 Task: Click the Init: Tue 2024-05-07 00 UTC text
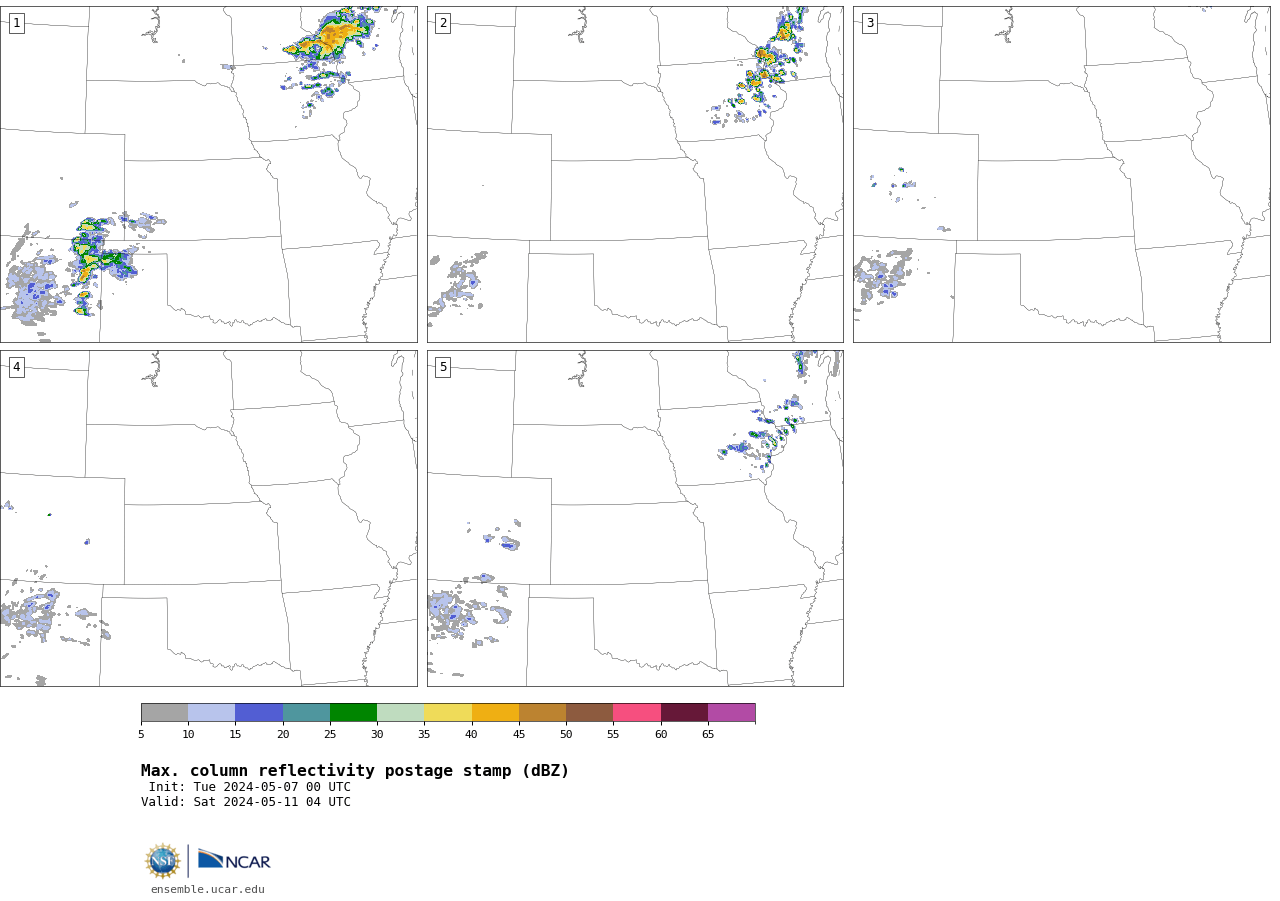[x=250, y=787]
